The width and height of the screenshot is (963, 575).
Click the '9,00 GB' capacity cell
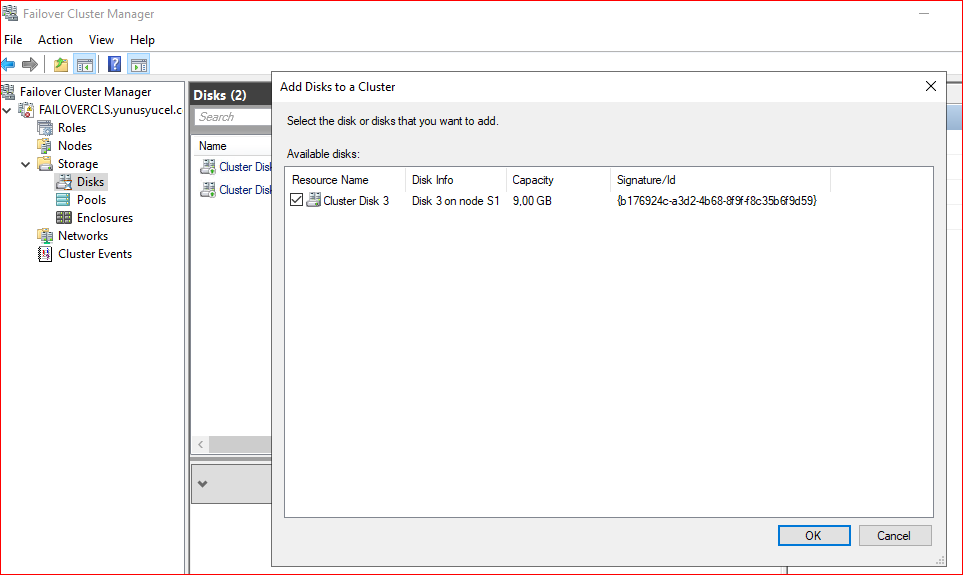tap(532, 200)
